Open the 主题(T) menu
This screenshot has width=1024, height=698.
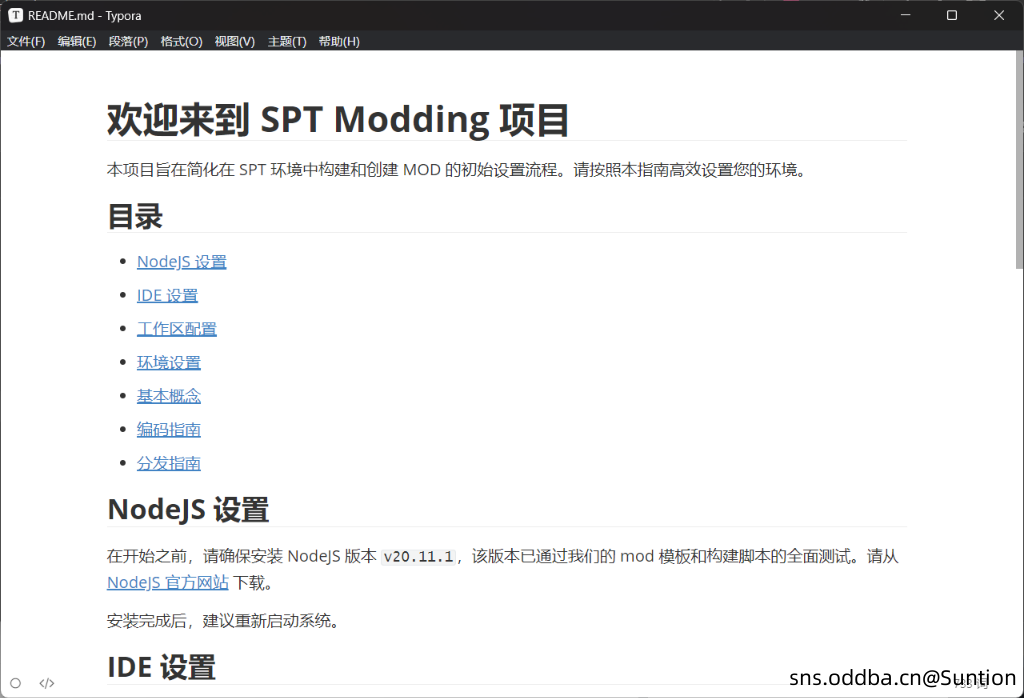(x=287, y=41)
